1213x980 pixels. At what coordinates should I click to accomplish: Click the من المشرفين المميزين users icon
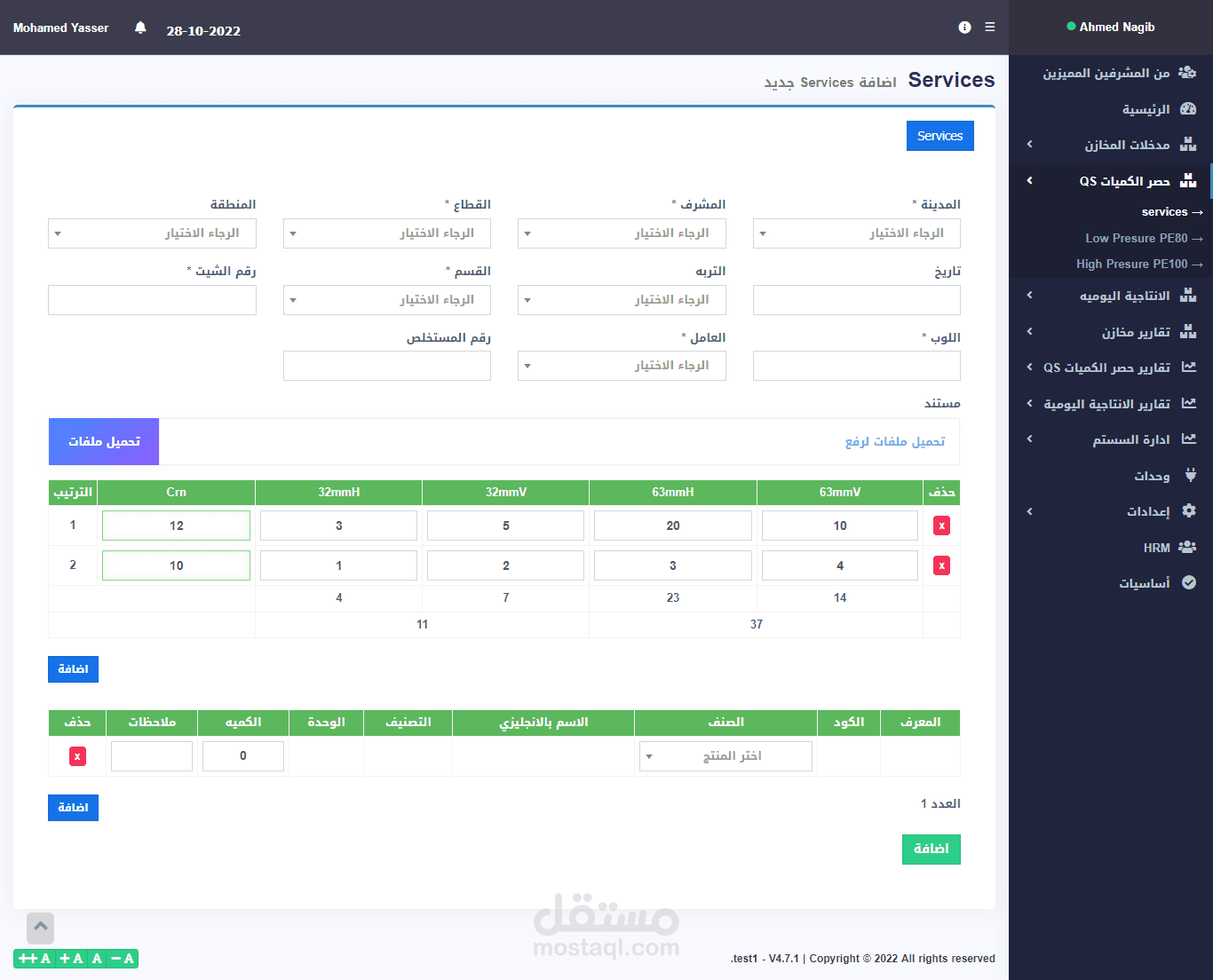pos(1187,73)
